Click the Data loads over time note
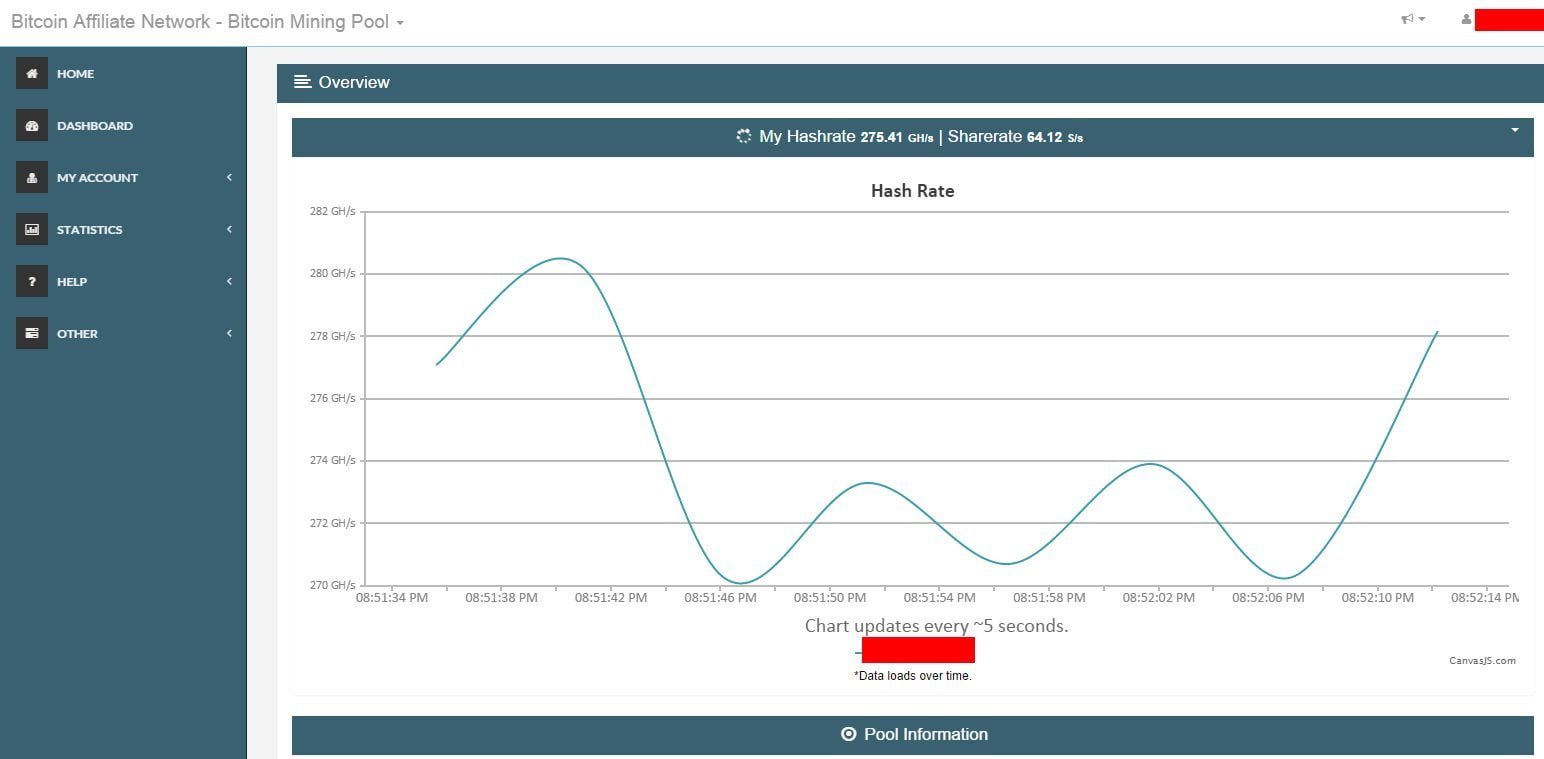This screenshot has height=759, width=1544. click(x=913, y=676)
